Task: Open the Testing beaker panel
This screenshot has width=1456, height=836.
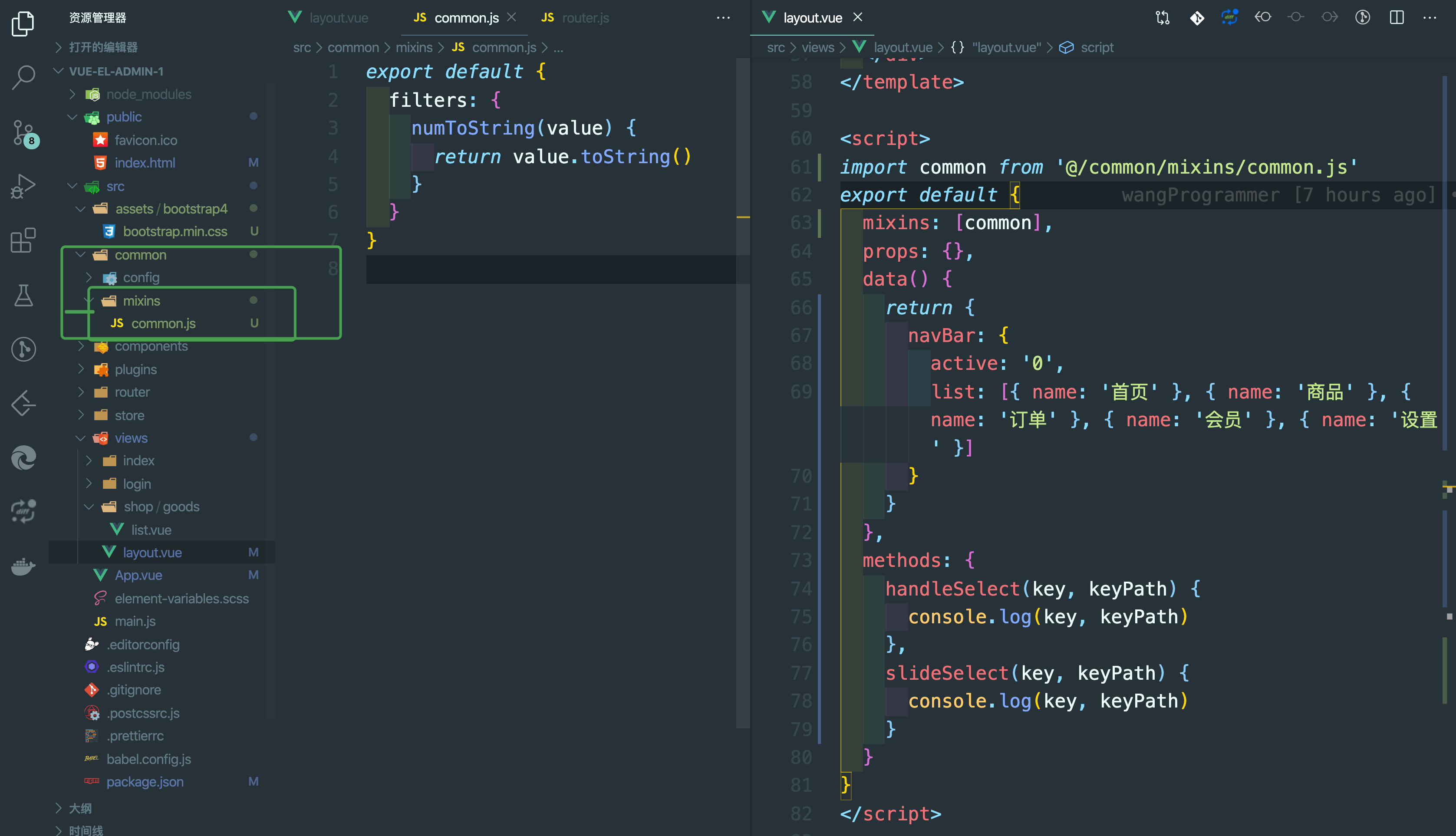Action: (x=23, y=295)
